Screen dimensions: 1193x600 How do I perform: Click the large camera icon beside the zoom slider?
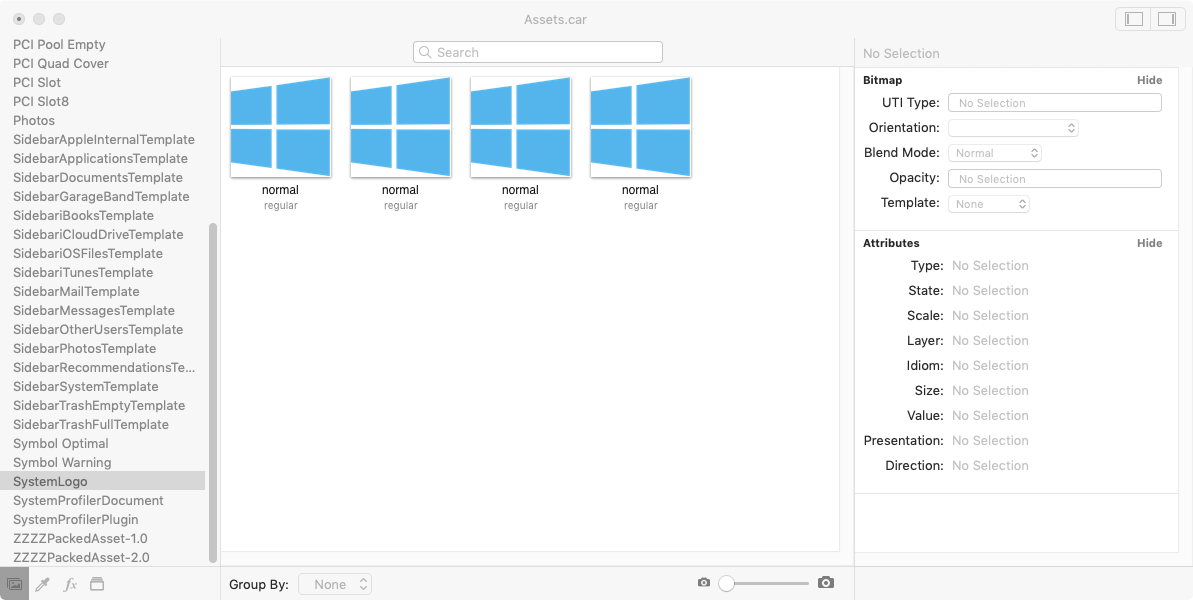826,583
